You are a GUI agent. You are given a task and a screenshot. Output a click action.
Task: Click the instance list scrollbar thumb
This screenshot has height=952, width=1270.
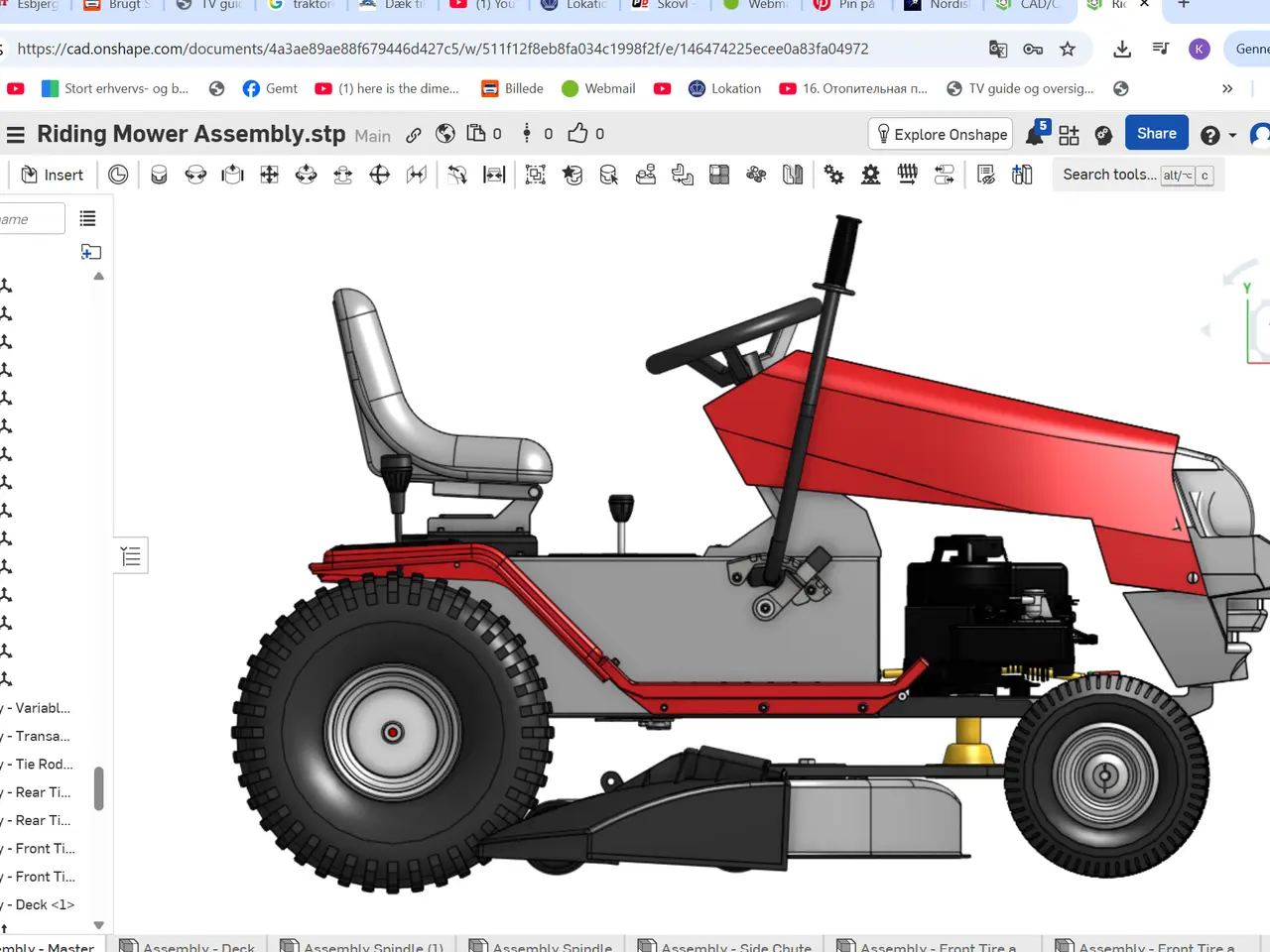pyautogui.click(x=99, y=788)
